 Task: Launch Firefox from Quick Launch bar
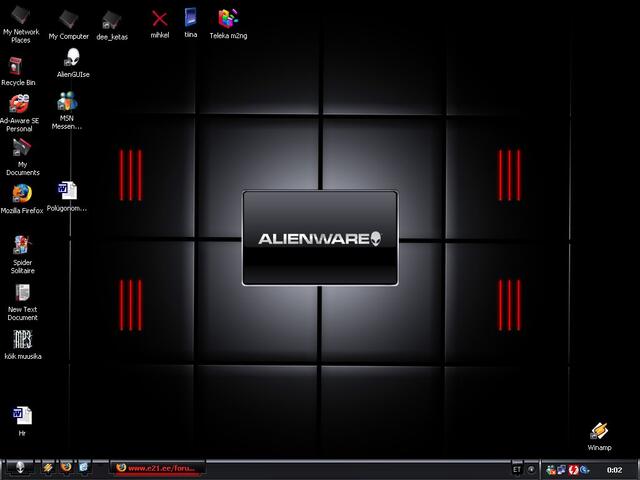66,467
